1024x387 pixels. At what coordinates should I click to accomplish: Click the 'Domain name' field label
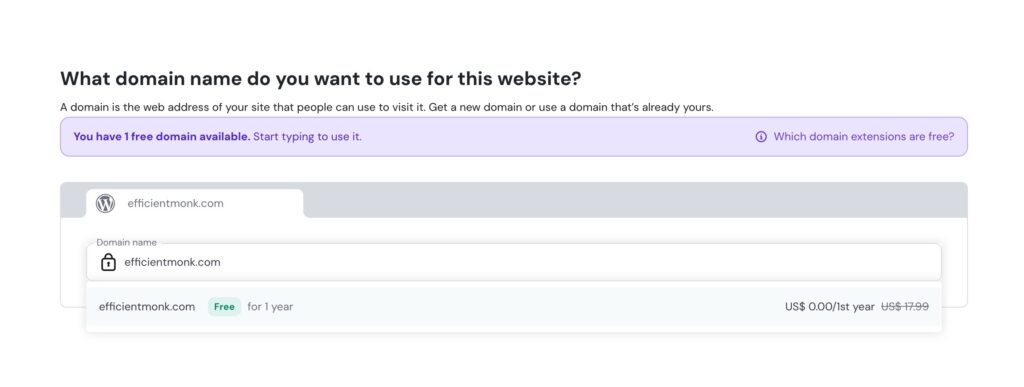[127, 243]
